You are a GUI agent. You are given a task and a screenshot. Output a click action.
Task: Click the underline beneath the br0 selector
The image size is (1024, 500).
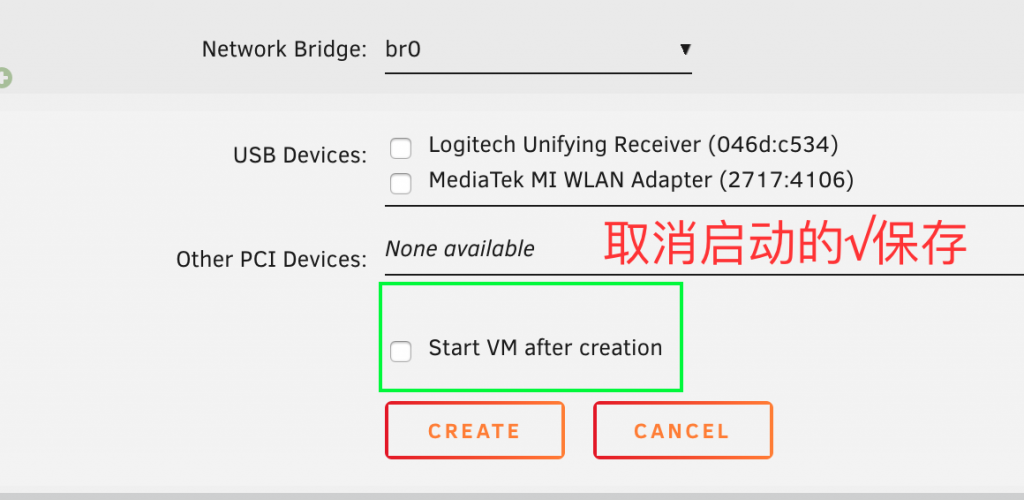click(538, 73)
